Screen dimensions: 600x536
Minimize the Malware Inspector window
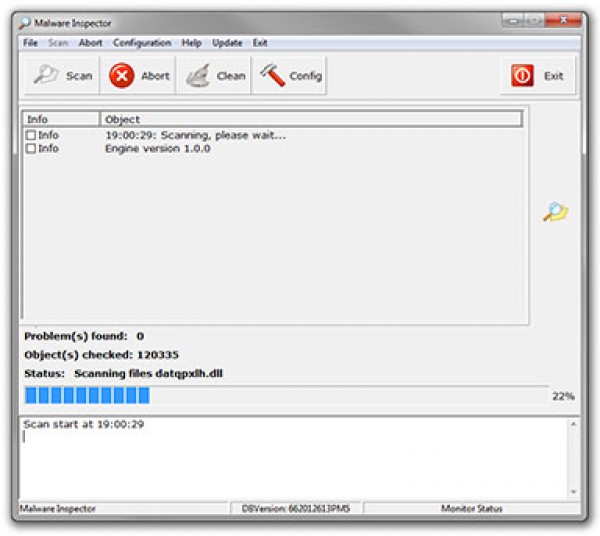pyautogui.click(x=513, y=21)
